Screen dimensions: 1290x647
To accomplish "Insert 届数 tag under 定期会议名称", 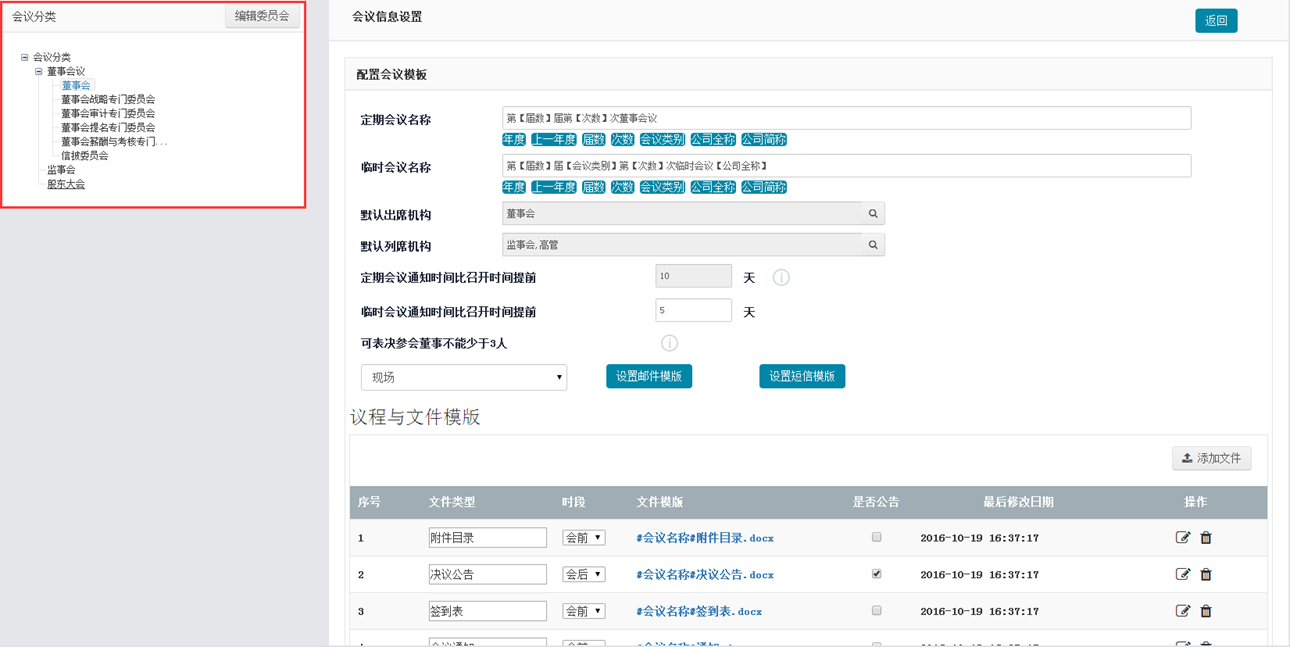I will pyautogui.click(x=594, y=139).
